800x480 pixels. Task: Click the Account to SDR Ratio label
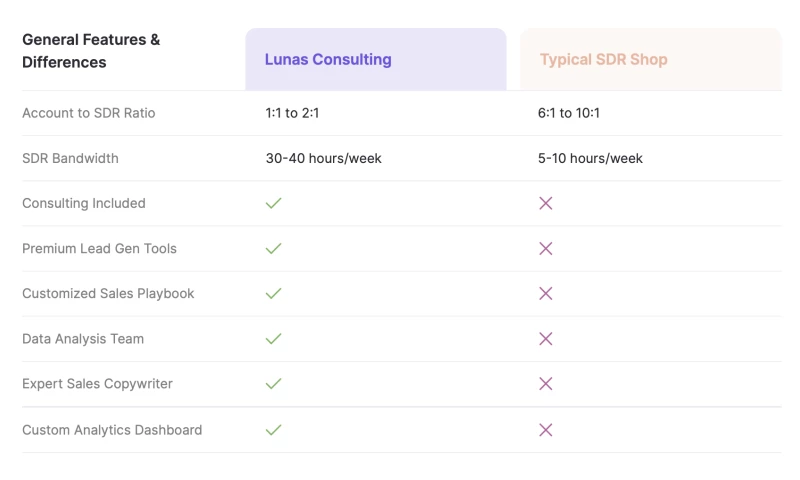pos(89,113)
